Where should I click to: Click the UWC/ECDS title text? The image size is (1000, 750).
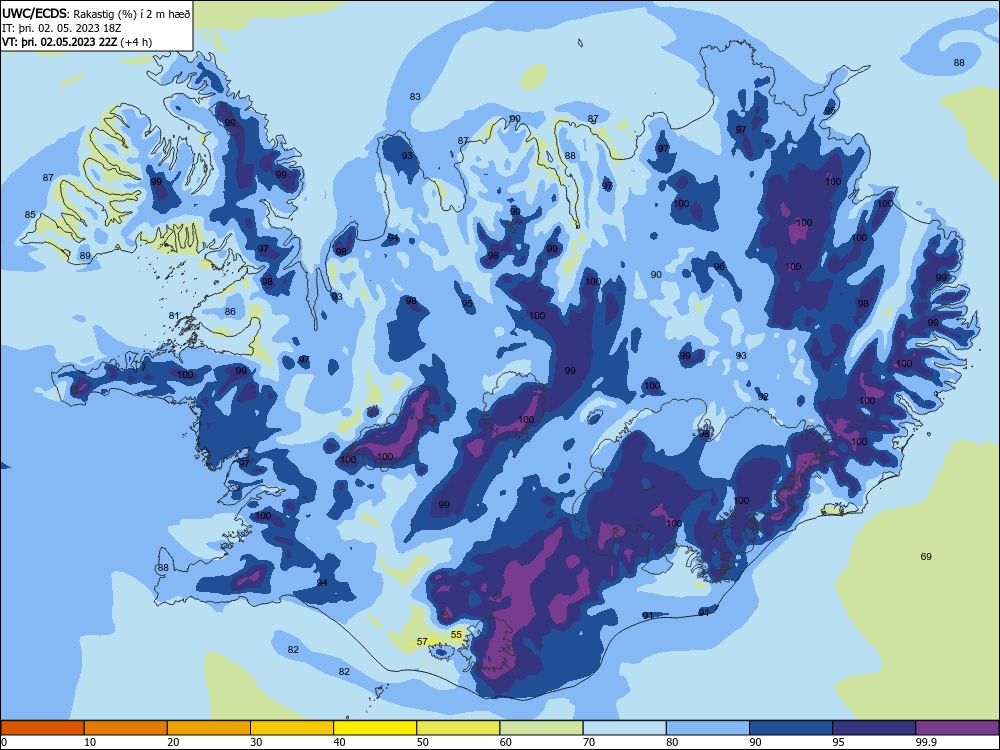point(34,13)
